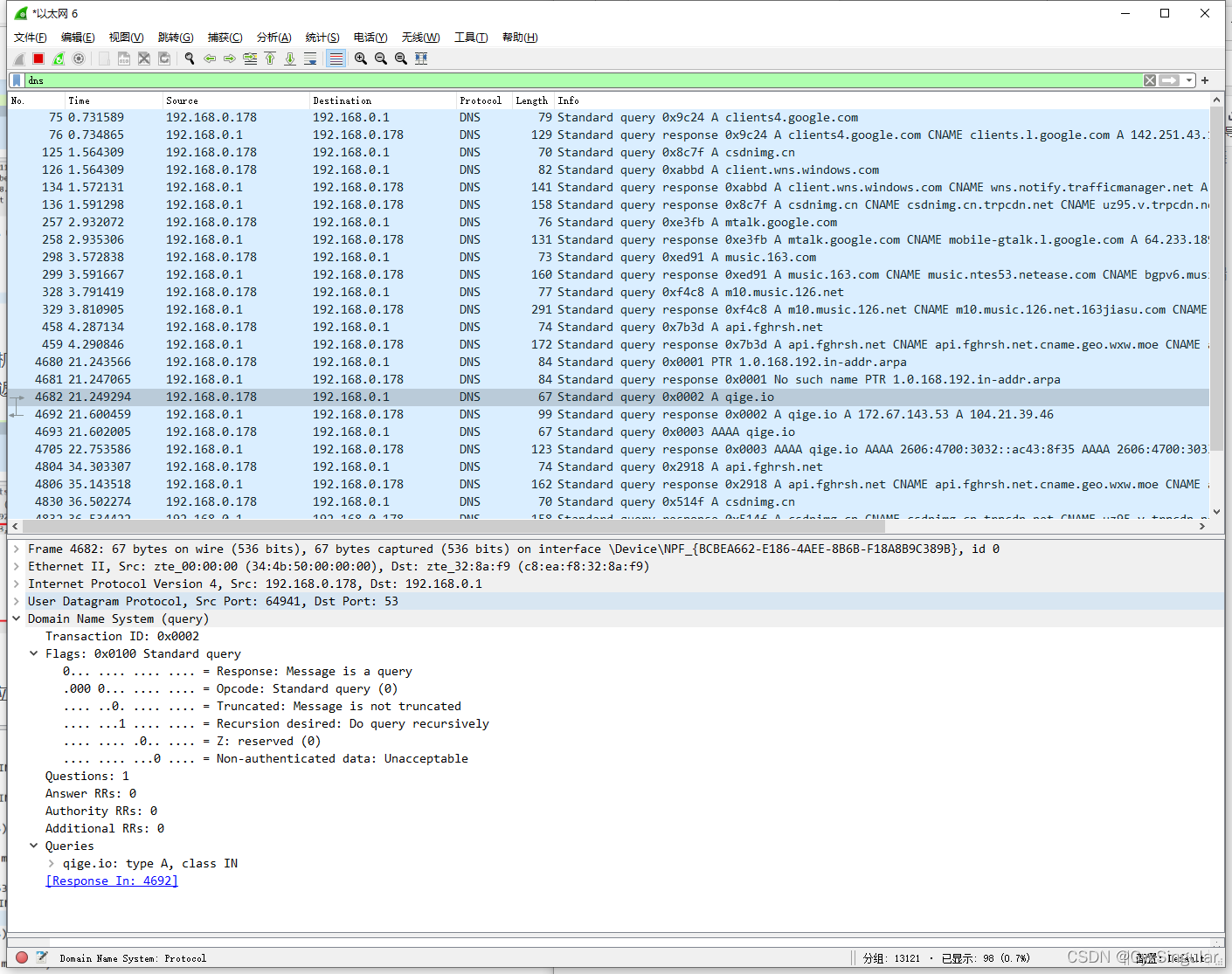Expand User Datagram Protocol section
Image resolution: width=1232 pixels, height=974 pixels.
[17, 601]
